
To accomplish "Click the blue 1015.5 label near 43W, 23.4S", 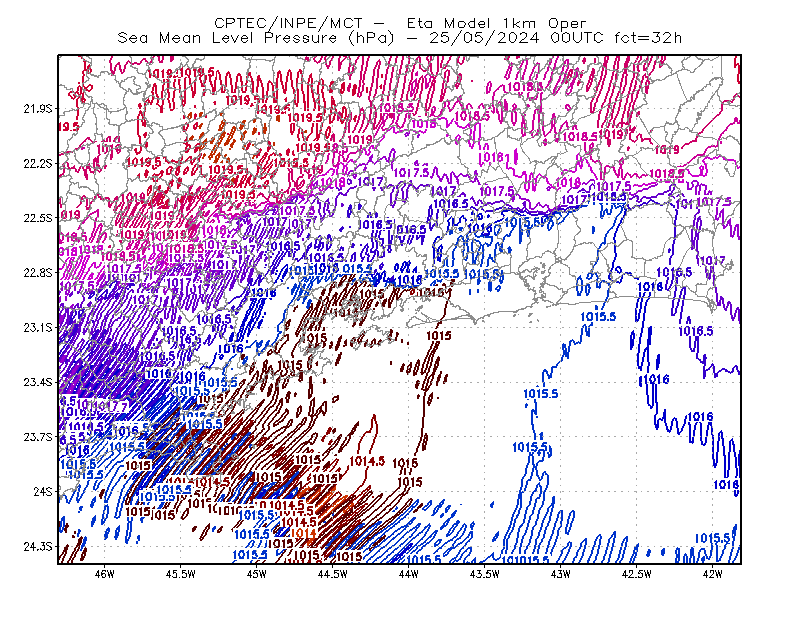I will (x=540, y=394).
